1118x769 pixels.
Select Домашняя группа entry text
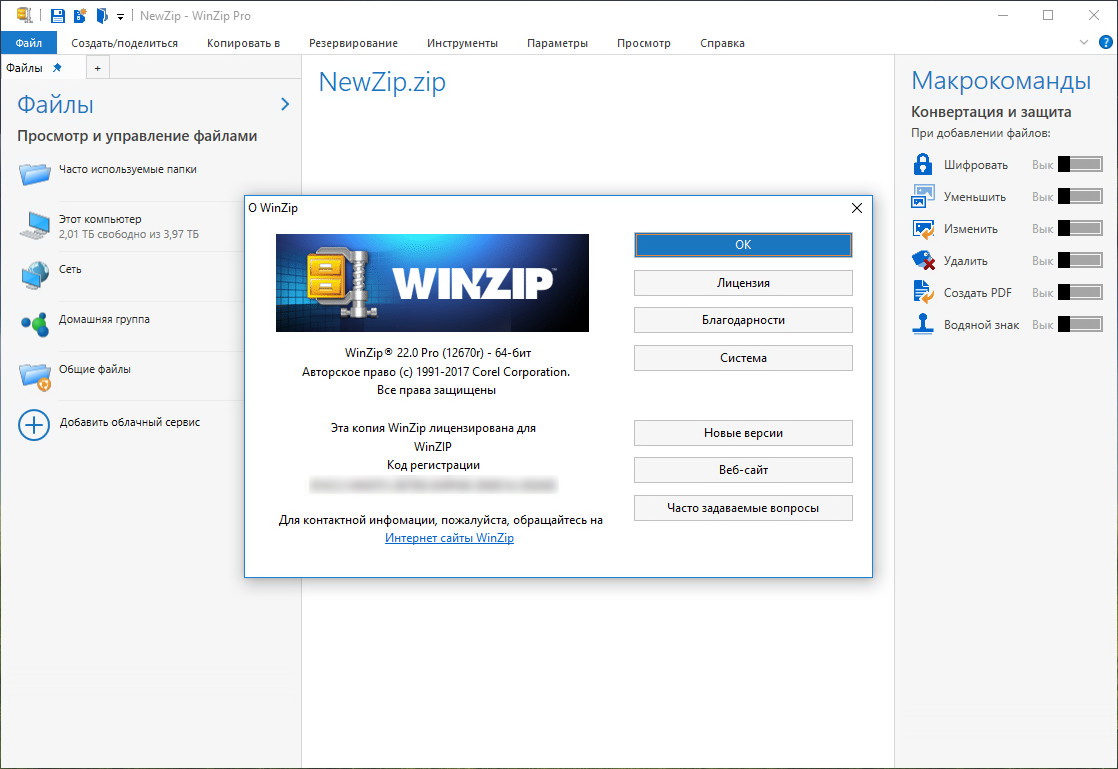(x=104, y=319)
